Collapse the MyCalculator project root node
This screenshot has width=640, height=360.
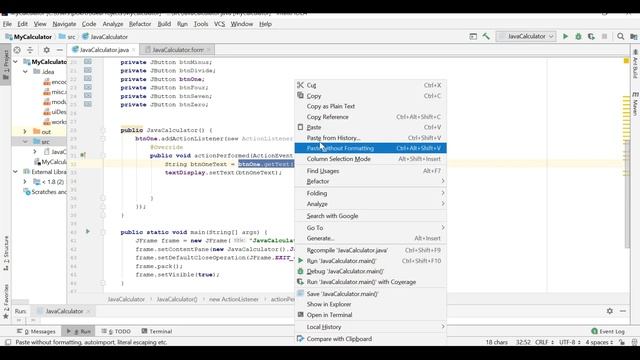[x=16, y=62]
